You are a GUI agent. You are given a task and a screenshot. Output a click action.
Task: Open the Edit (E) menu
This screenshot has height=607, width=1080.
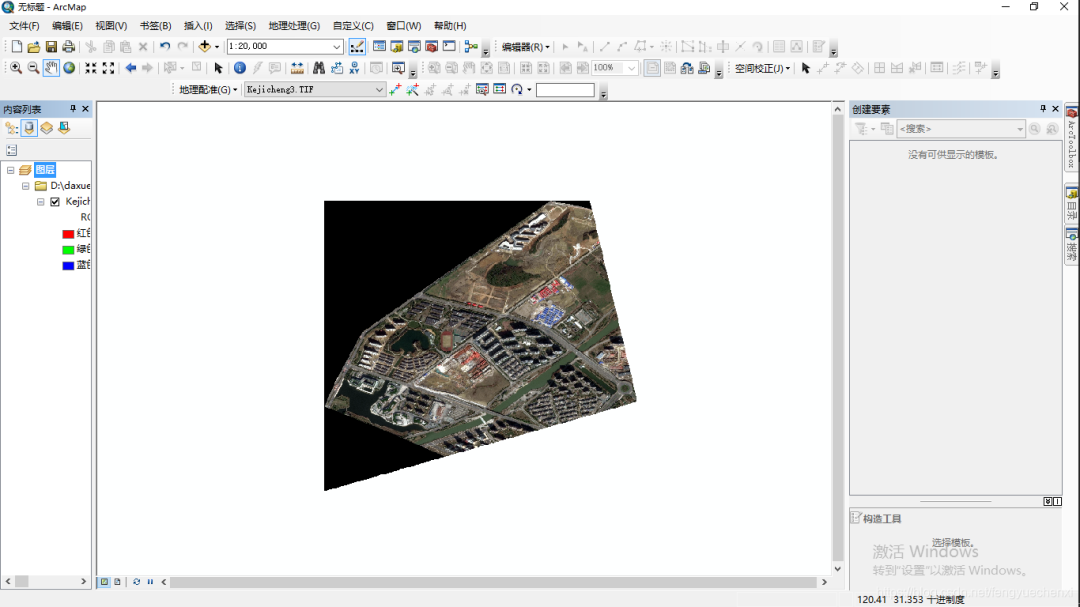coord(68,25)
